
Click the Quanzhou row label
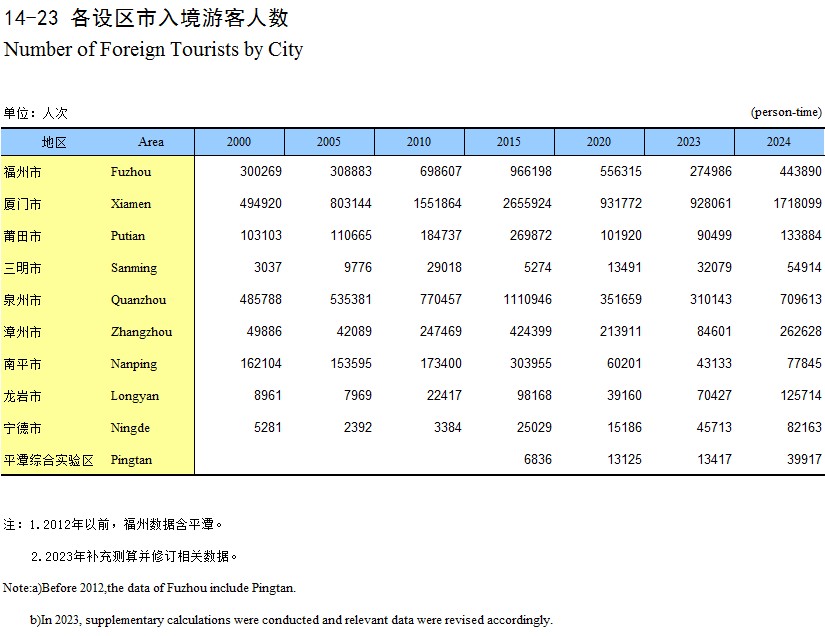tap(138, 300)
